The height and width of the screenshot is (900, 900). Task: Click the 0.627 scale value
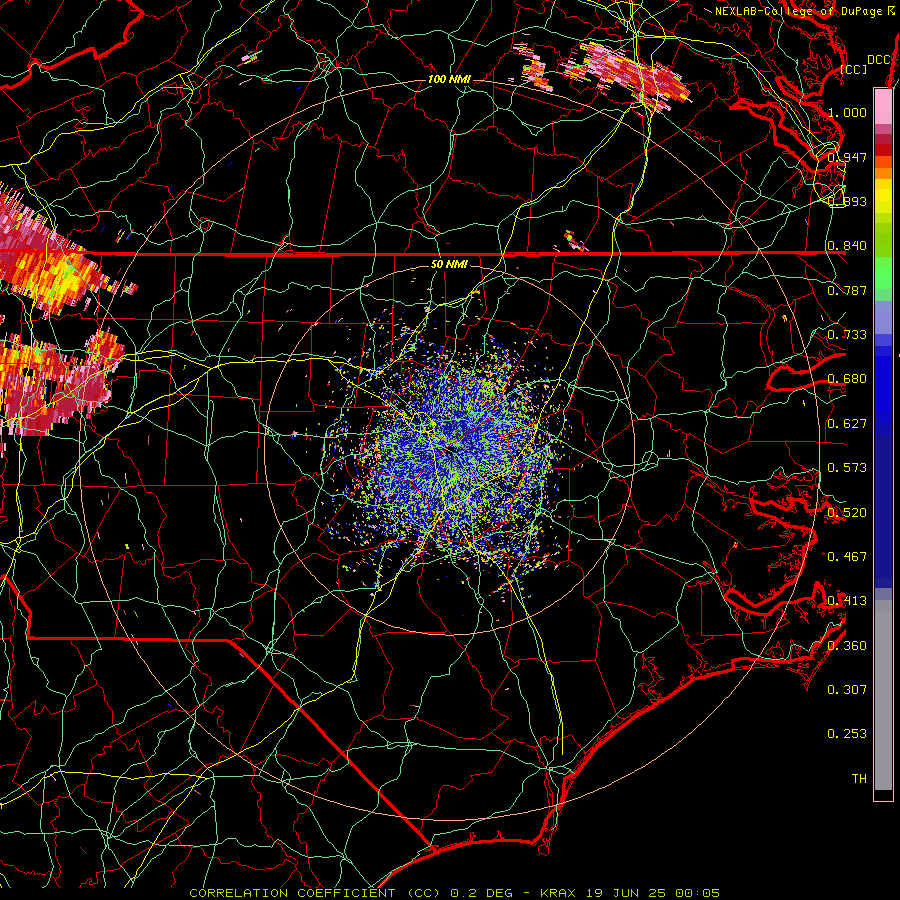pos(847,424)
